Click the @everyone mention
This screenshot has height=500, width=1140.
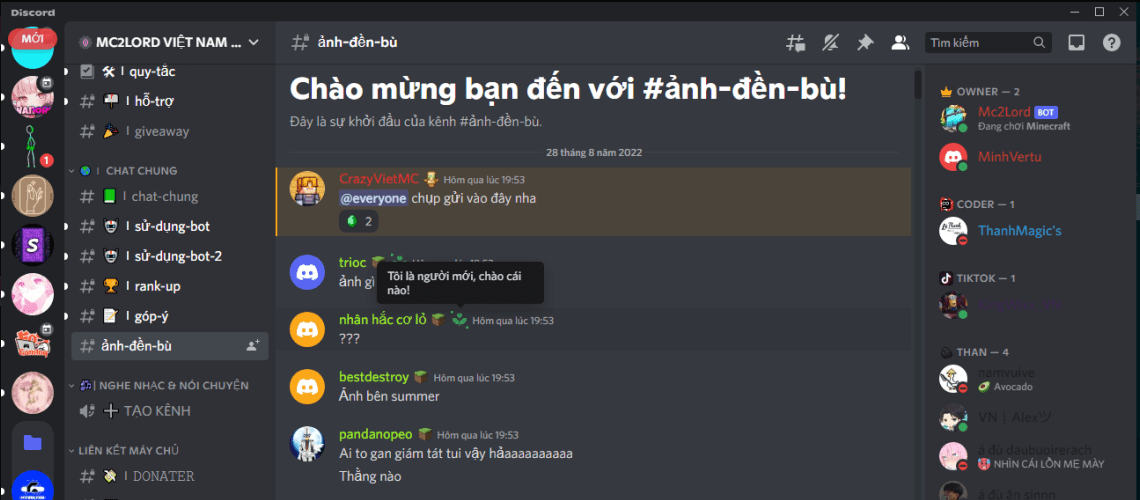pos(373,198)
